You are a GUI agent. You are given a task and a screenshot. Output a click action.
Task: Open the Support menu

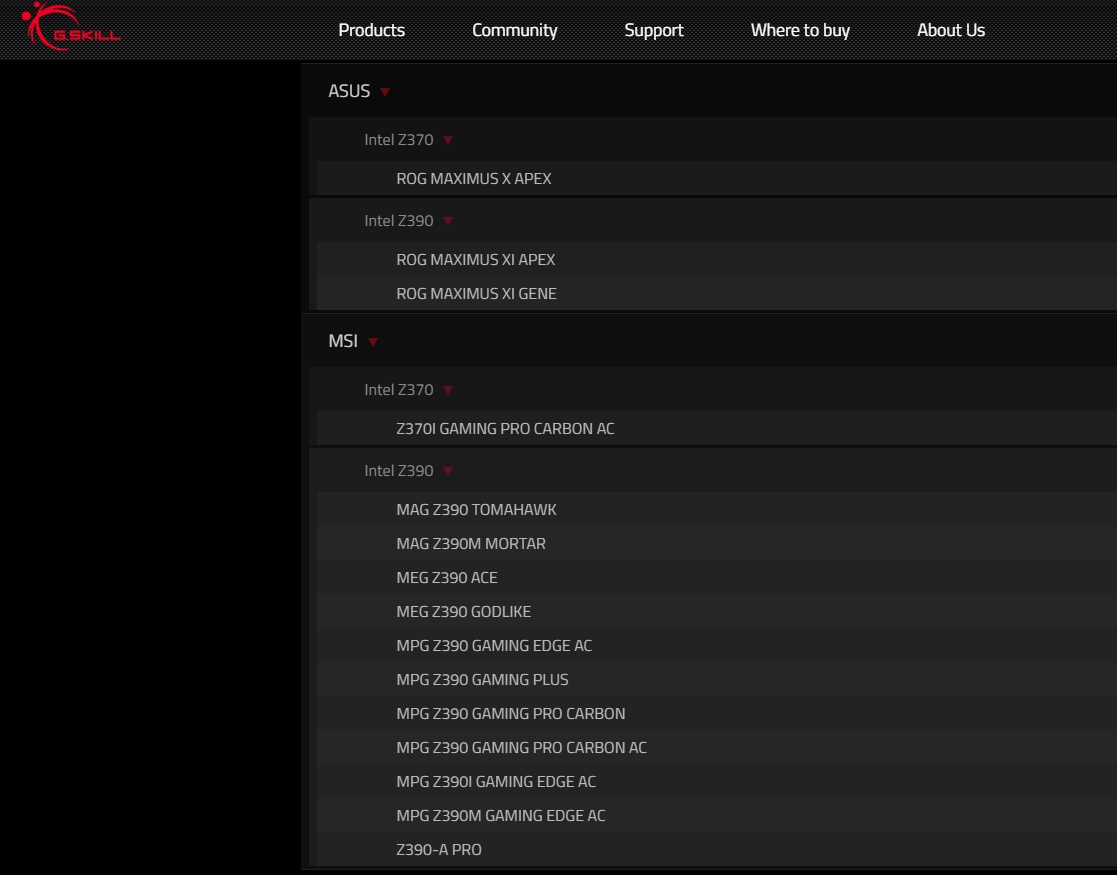[653, 30]
